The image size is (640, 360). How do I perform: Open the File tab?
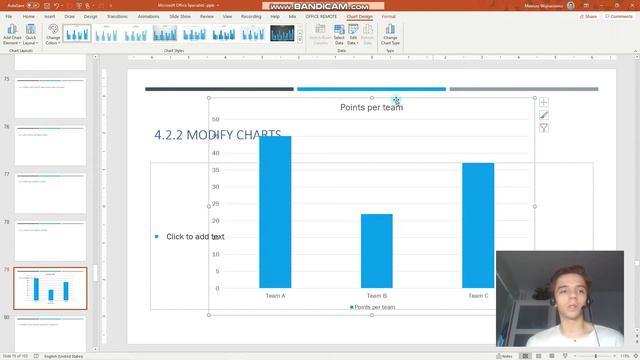point(9,16)
